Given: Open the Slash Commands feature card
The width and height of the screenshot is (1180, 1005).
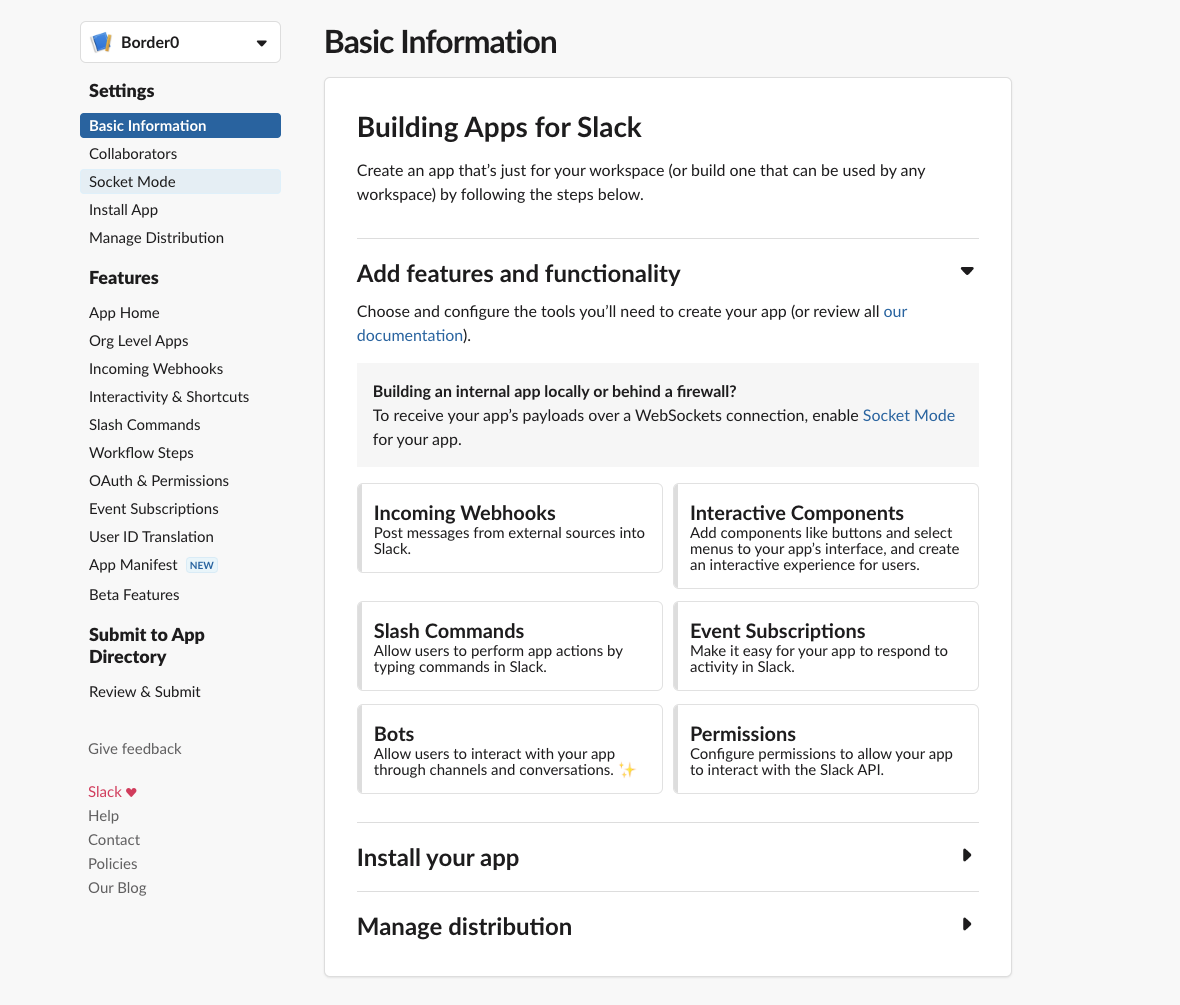Looking at the screenshot, I should point(510,646).
